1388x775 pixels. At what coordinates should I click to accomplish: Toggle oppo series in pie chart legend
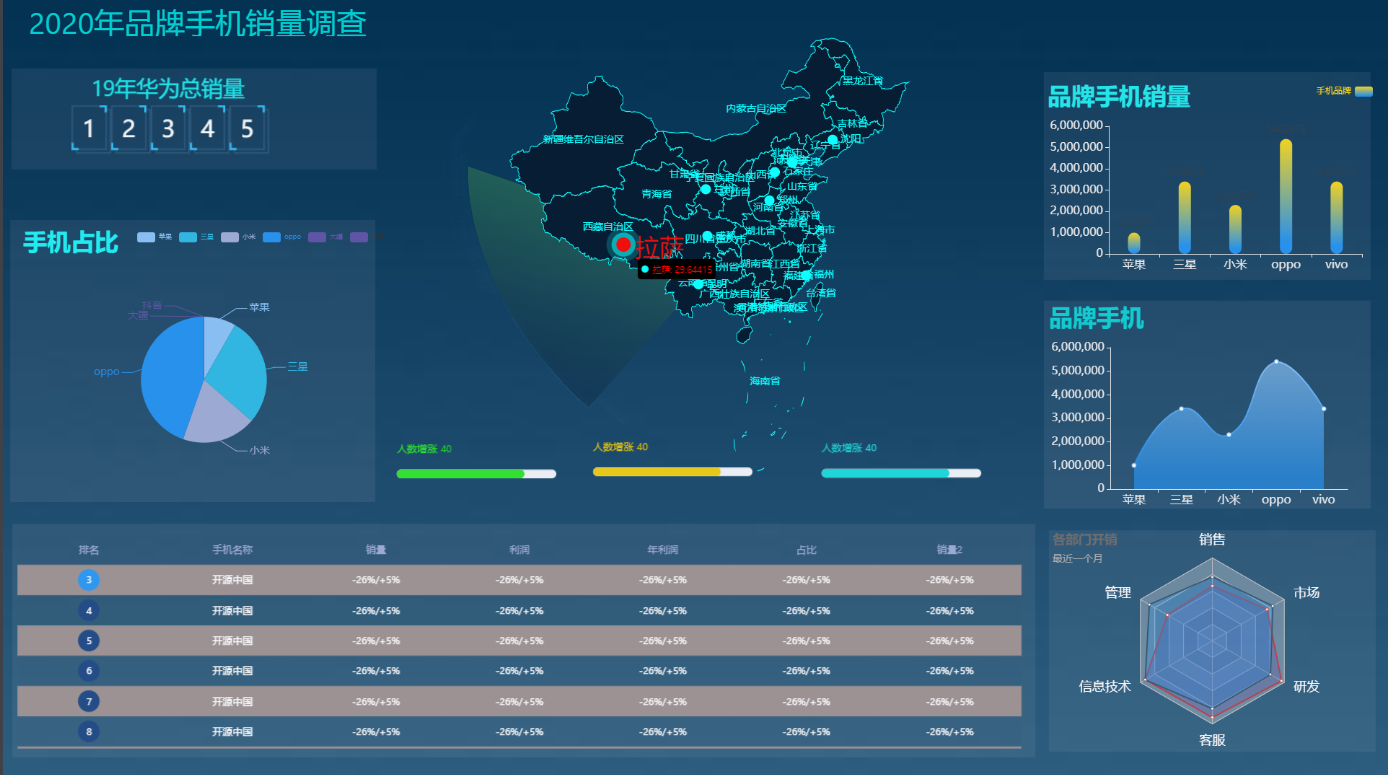[283, 237]
